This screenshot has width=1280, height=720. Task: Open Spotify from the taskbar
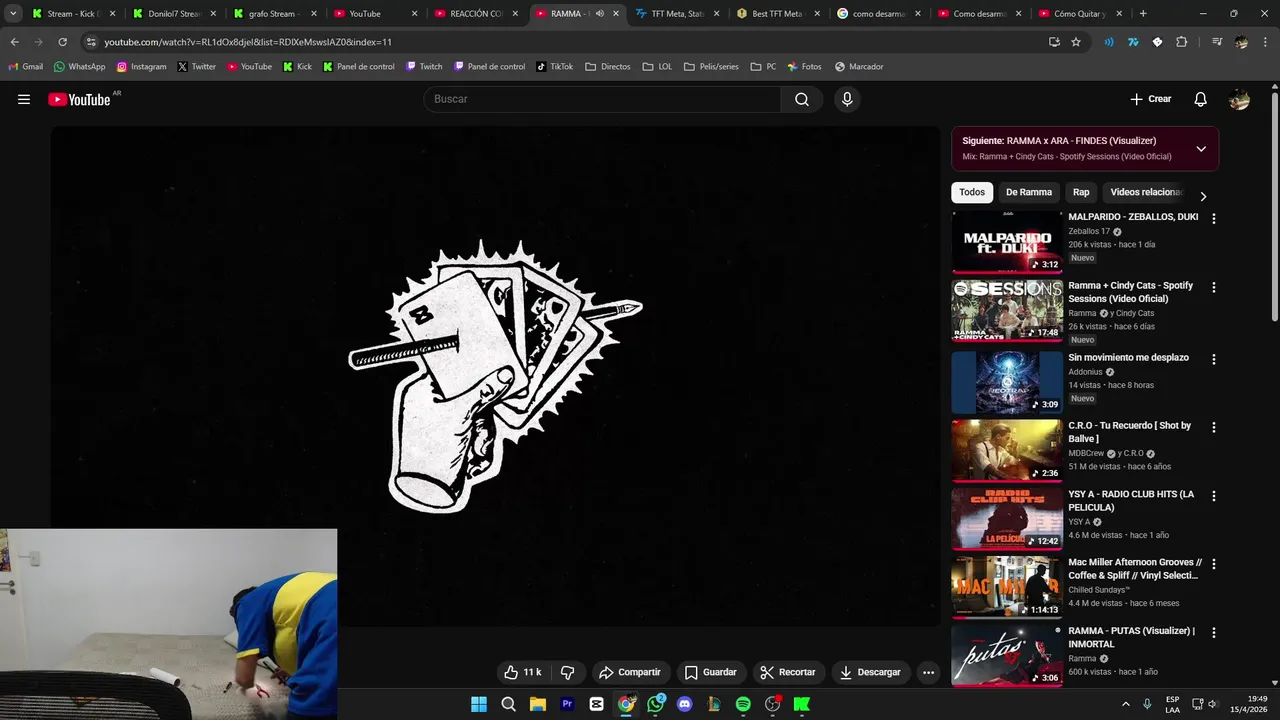pyautogui.click(x=743, y=704)
